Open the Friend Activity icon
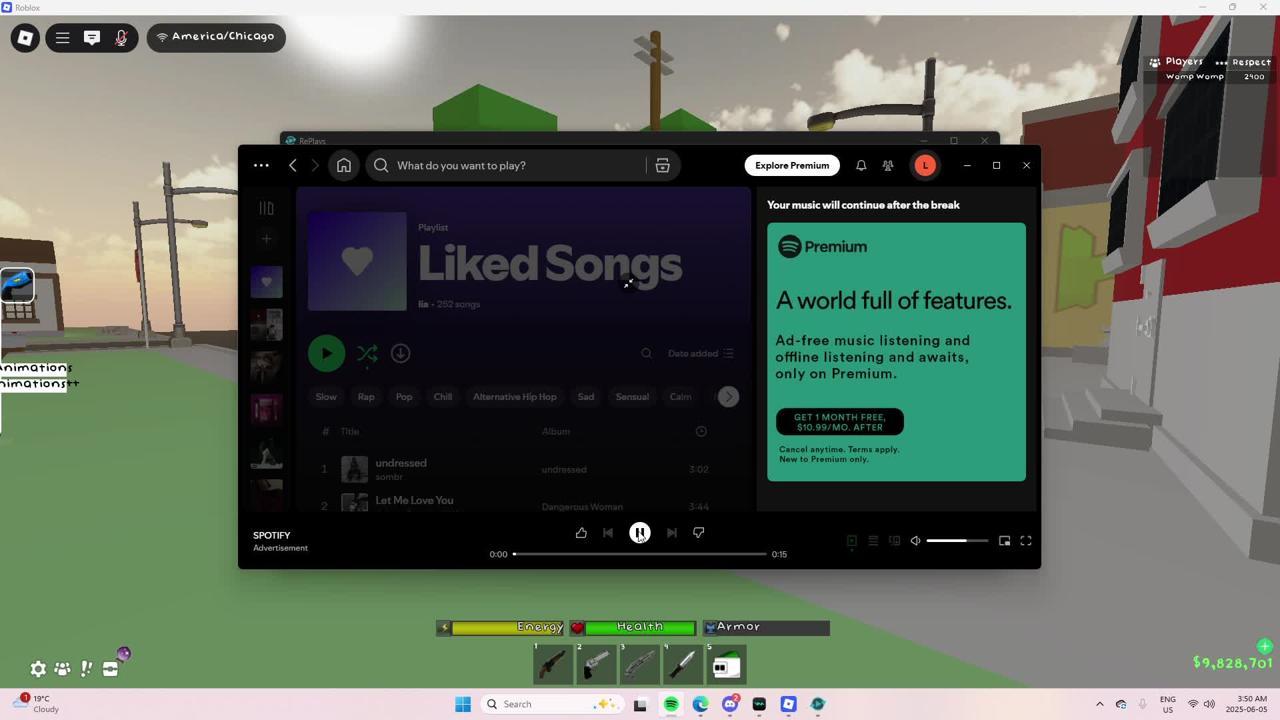The width and height of the screenshot is (1280, 720). tap(888, 166)
